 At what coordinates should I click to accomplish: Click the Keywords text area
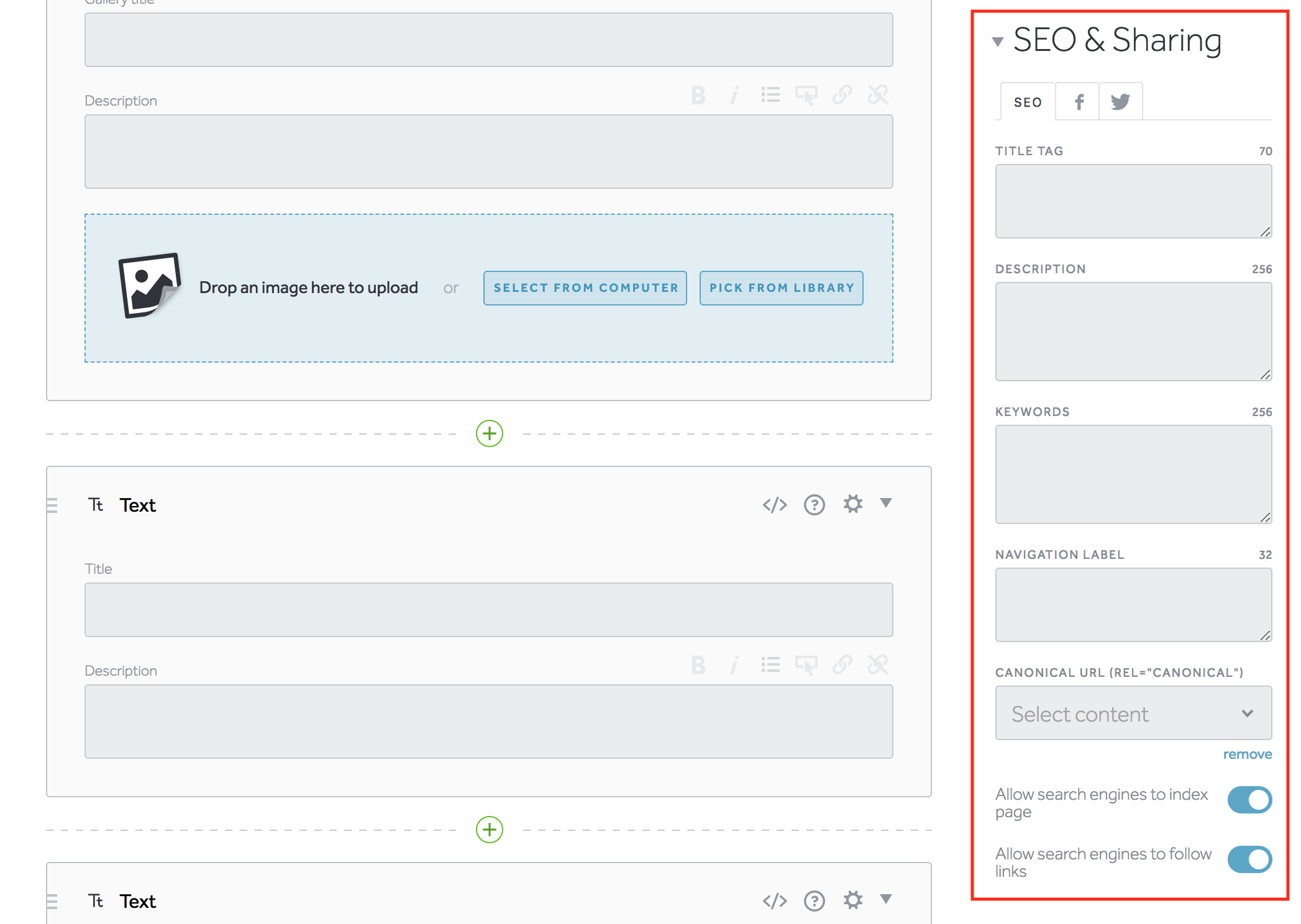click(1133, 474)
